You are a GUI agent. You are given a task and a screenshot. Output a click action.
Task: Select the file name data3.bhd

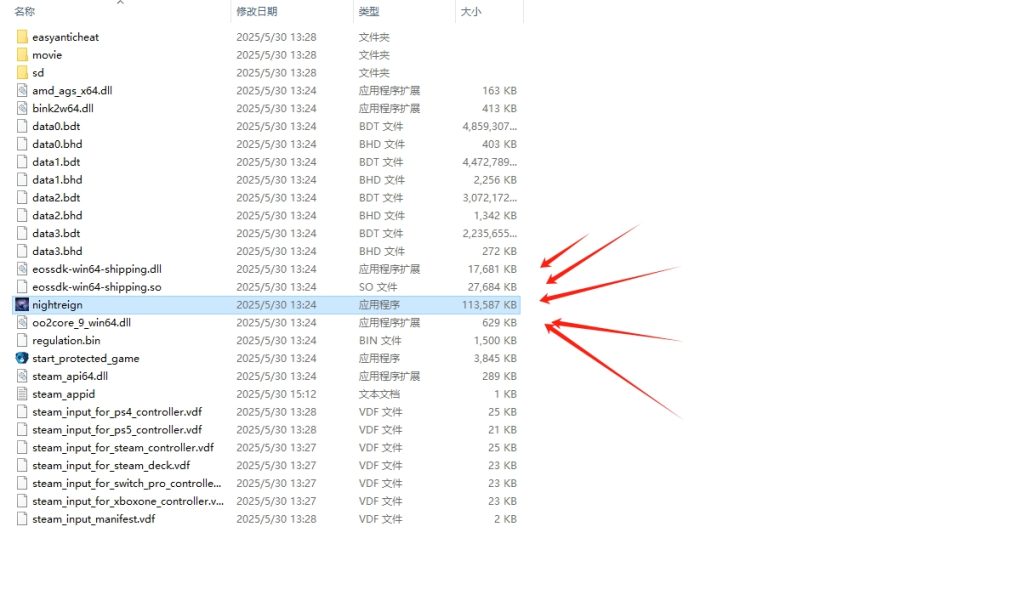[x=57, y=251]
